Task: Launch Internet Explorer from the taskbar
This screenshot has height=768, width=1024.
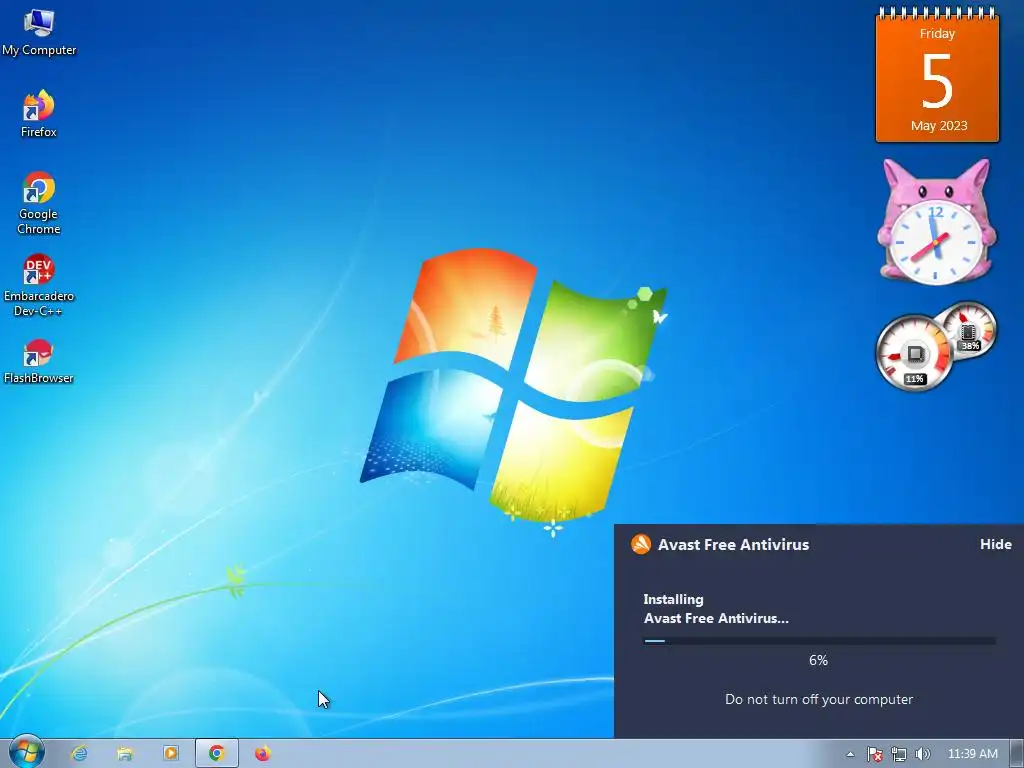Action: pyautogui.click(x=80, y=754)
